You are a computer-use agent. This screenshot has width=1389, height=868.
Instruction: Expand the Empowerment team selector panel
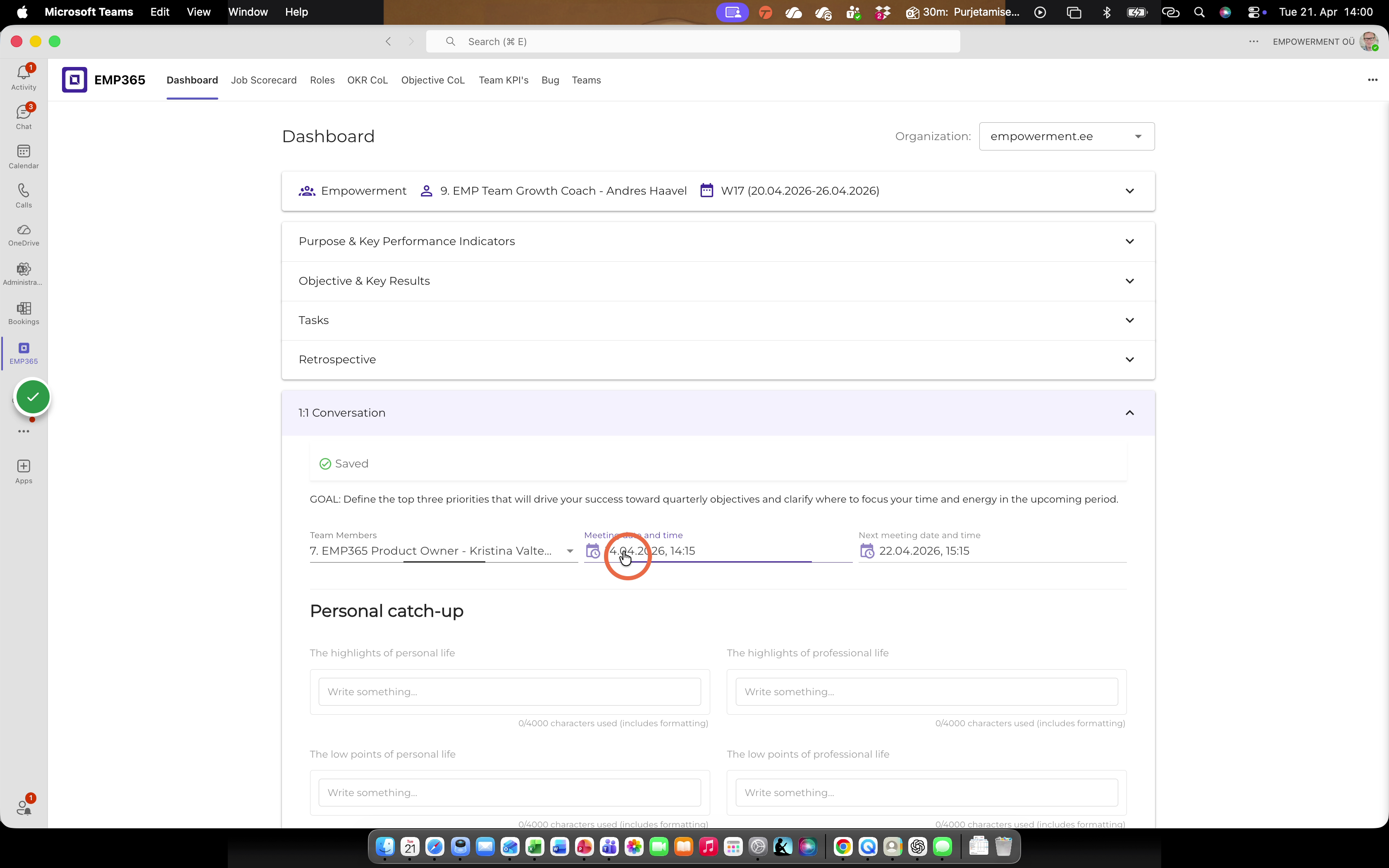click(718, 191)
